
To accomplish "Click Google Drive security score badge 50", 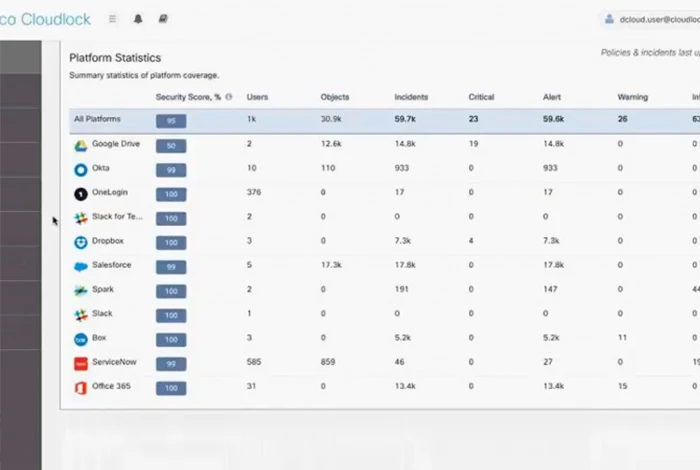I will [171, 146].
